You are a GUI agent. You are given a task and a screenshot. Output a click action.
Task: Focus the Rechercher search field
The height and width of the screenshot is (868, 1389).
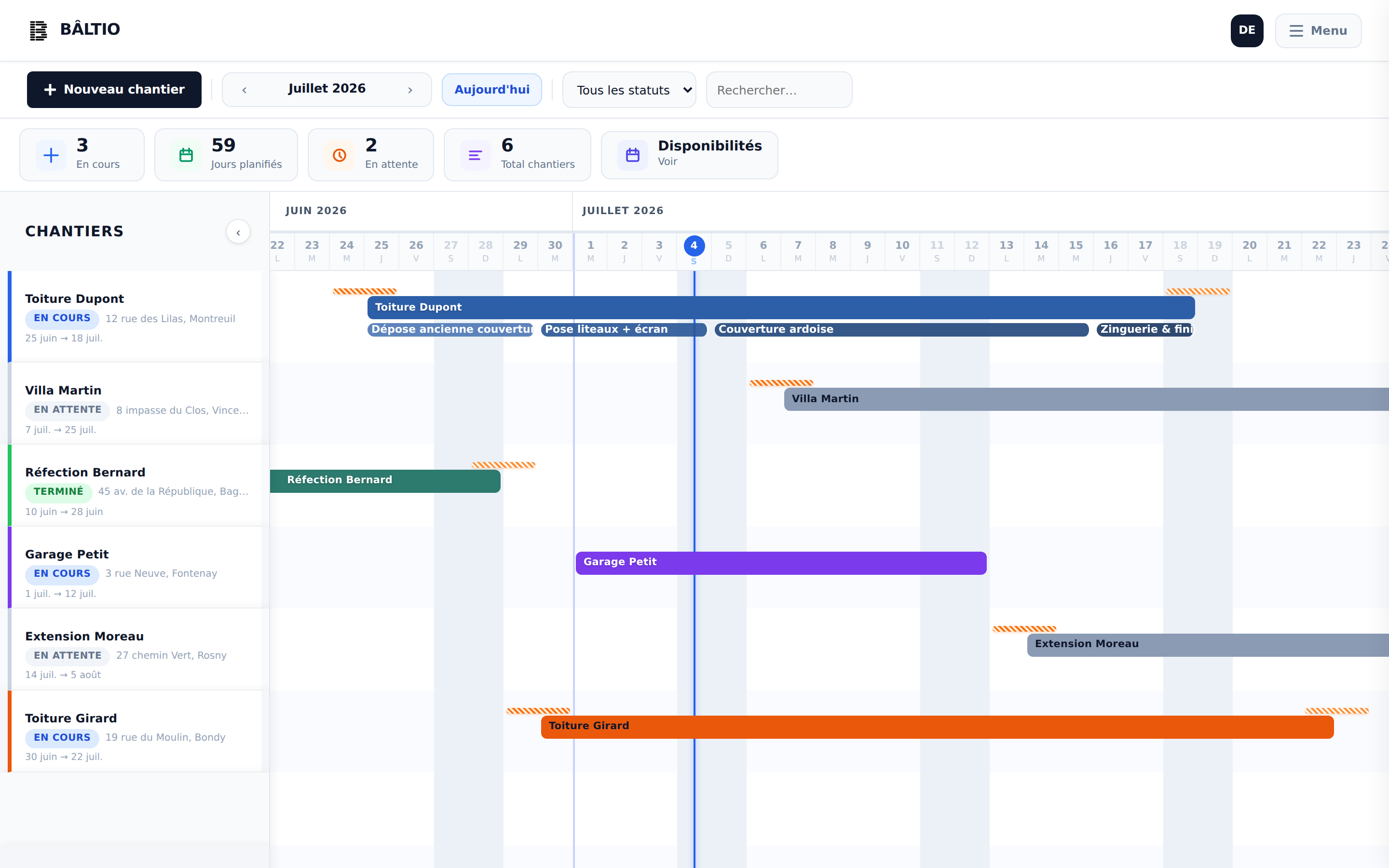pyautogui.click(x=779, y=90)
